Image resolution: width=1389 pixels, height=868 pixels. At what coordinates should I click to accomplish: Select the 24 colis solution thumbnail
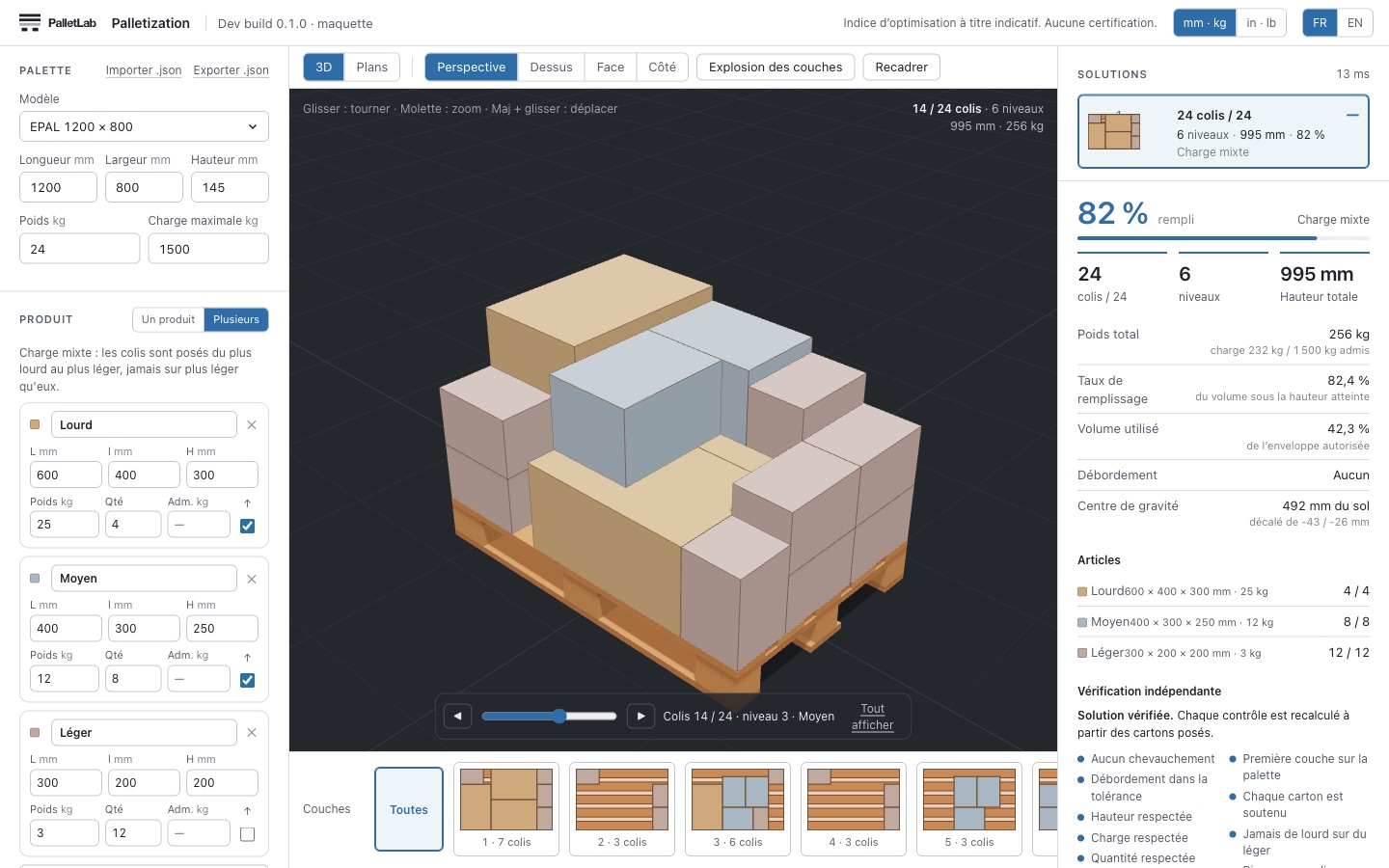tap(1114, 131)
